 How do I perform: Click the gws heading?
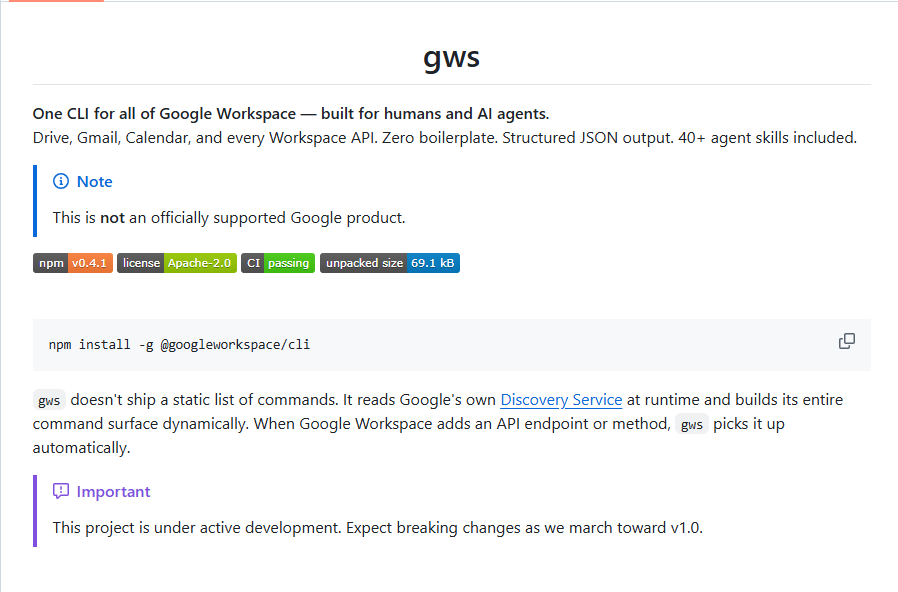tap(451, 57)
